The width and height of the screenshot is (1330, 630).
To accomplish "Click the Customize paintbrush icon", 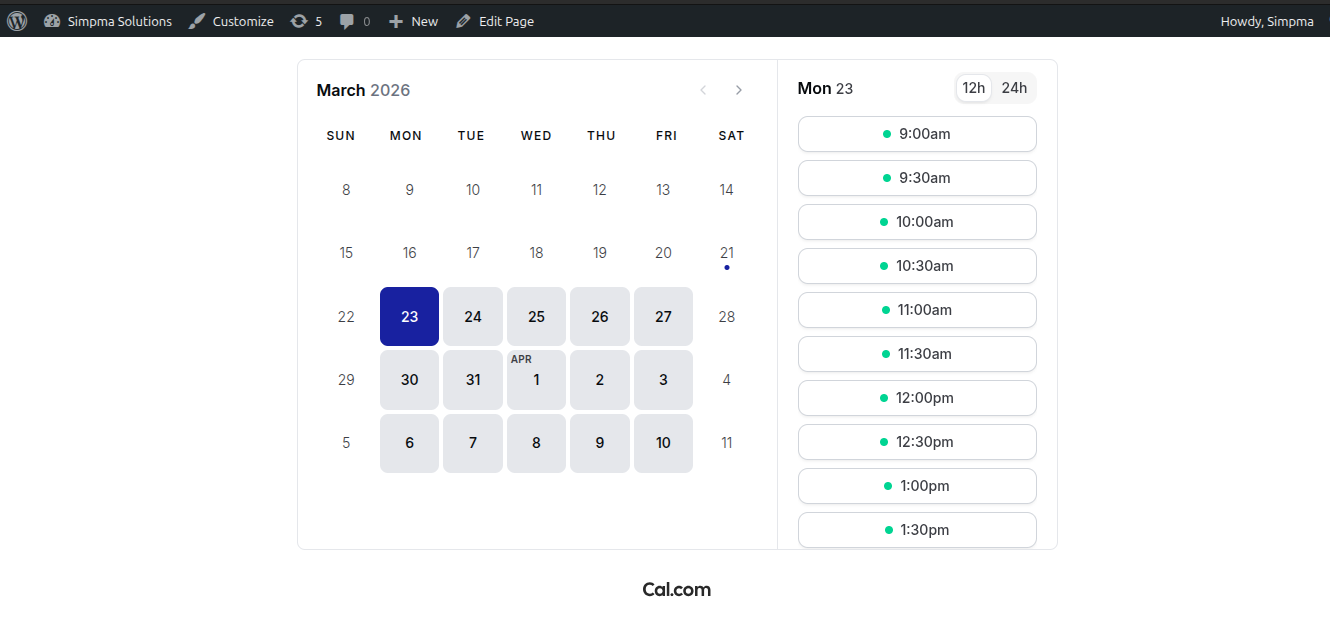I will tap(197, 21).
